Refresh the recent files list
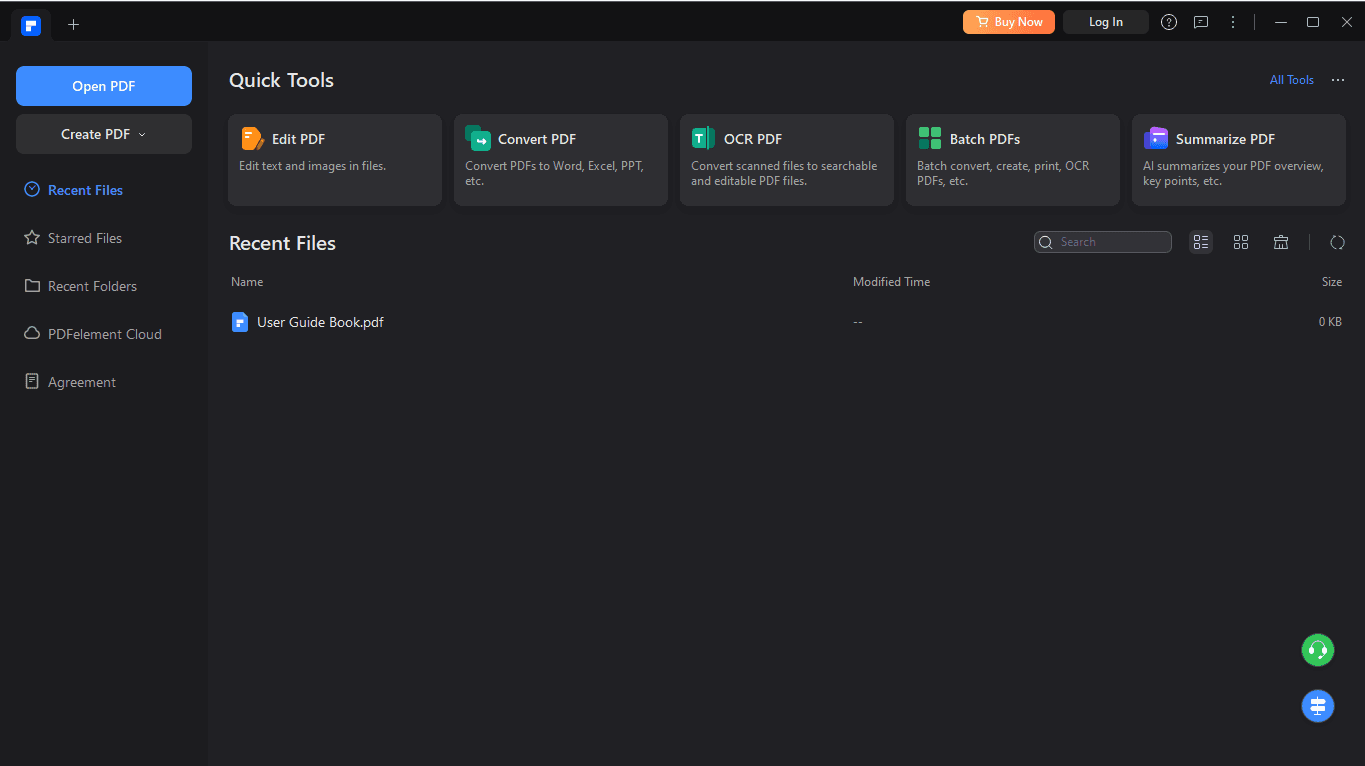The height and width of the screenshot is (766, 1365). coord(1337,242)
